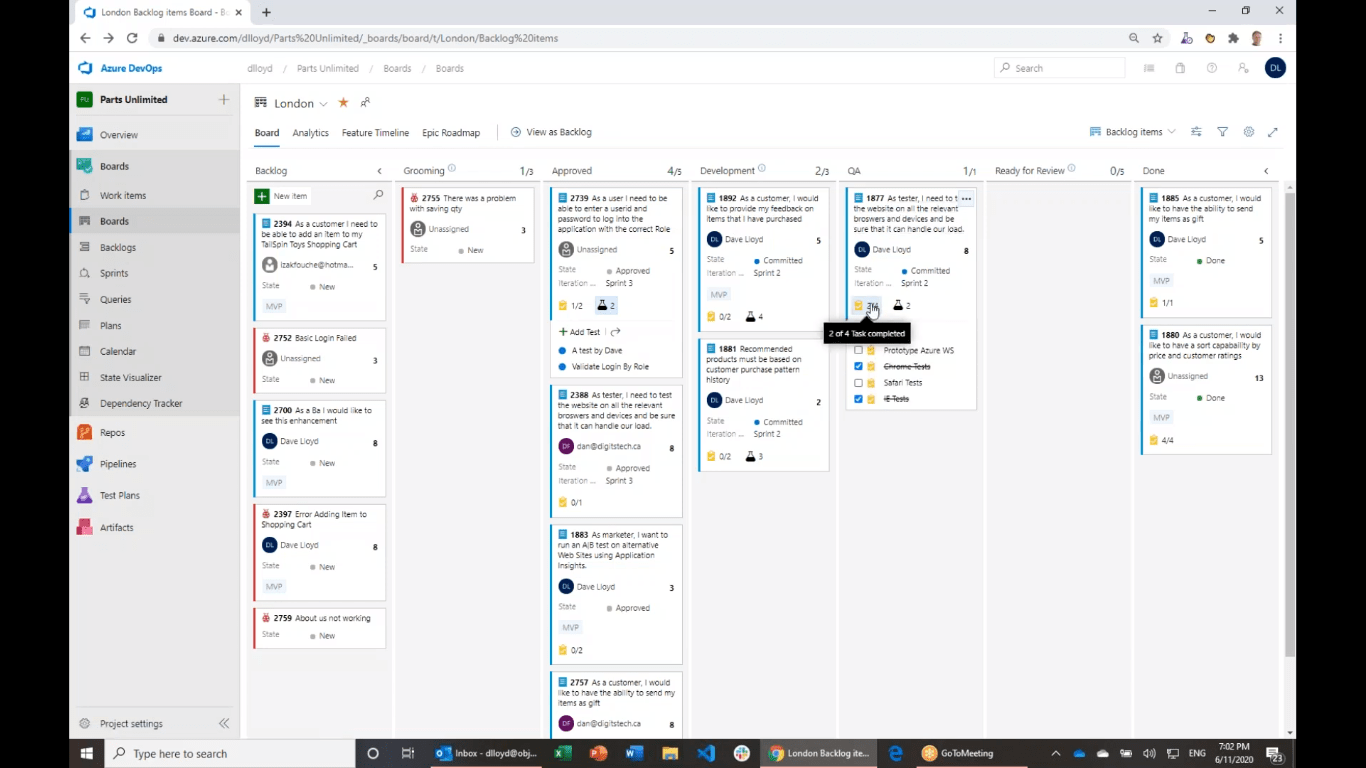Open Overview in the sidebar
1366x768 pixels.
coord(118,135)
